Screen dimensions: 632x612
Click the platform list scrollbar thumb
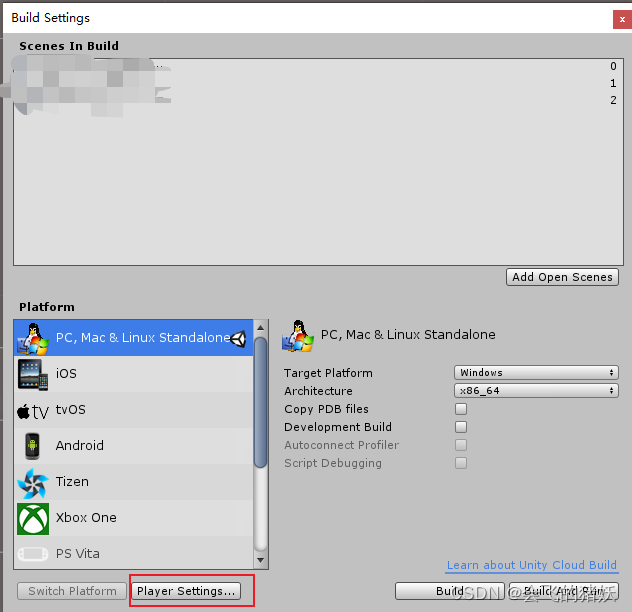(260, 402)
